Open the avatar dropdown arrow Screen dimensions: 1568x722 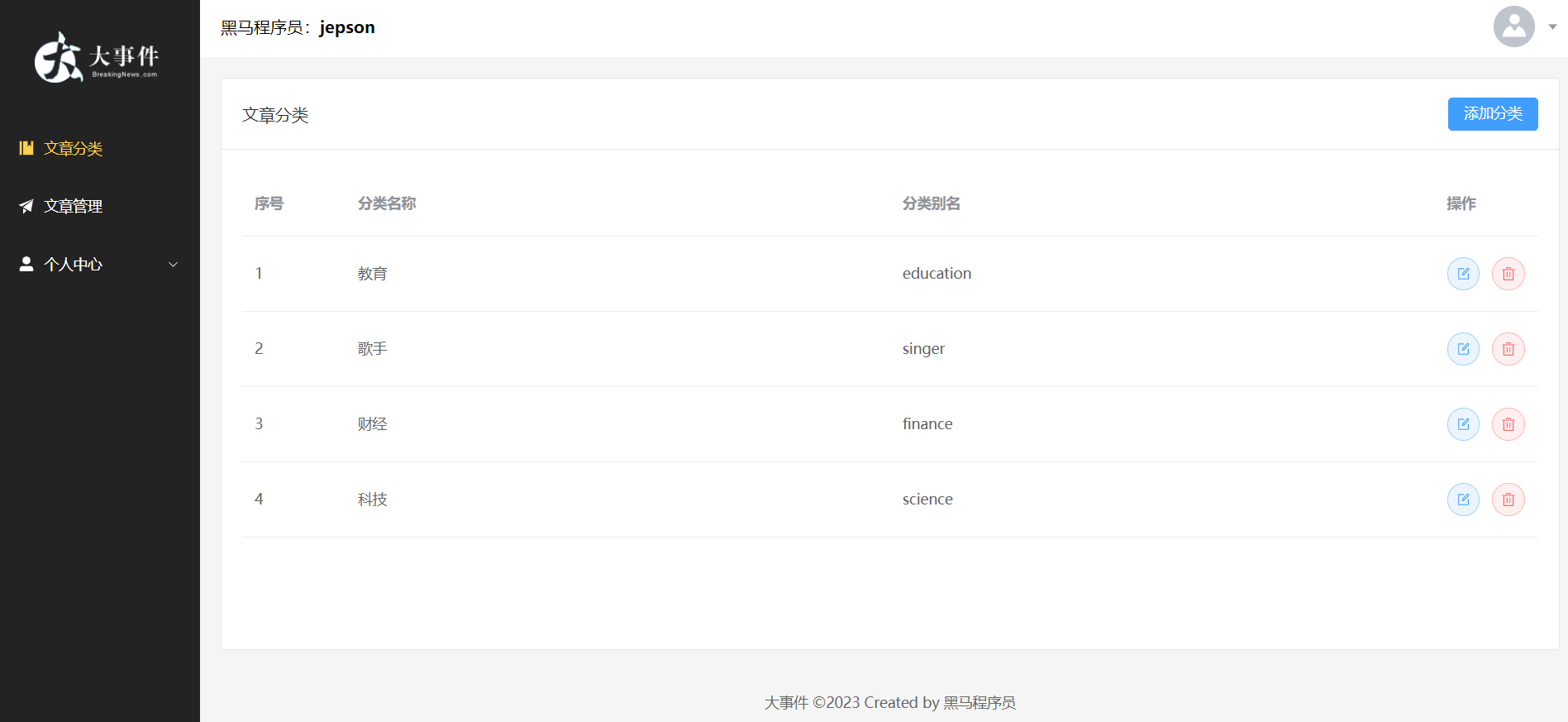[x=1552, y=27]
